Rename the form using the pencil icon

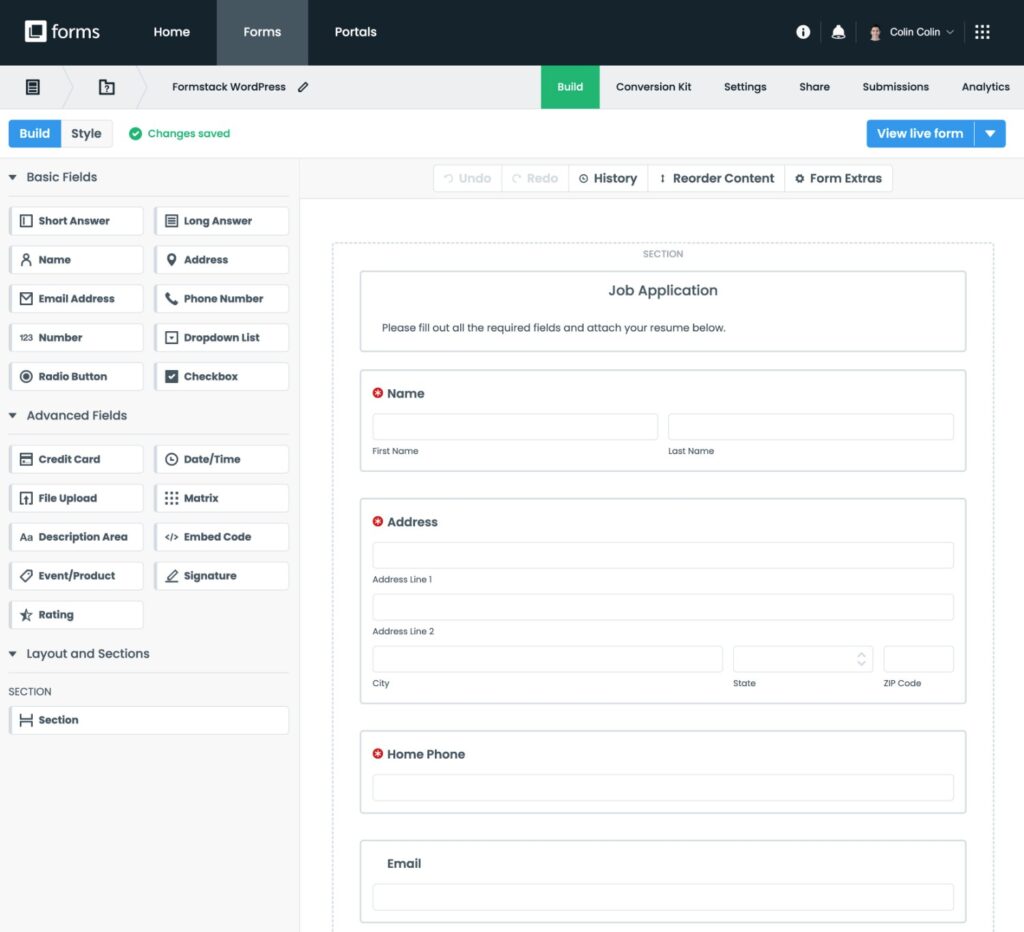[303, 87]
